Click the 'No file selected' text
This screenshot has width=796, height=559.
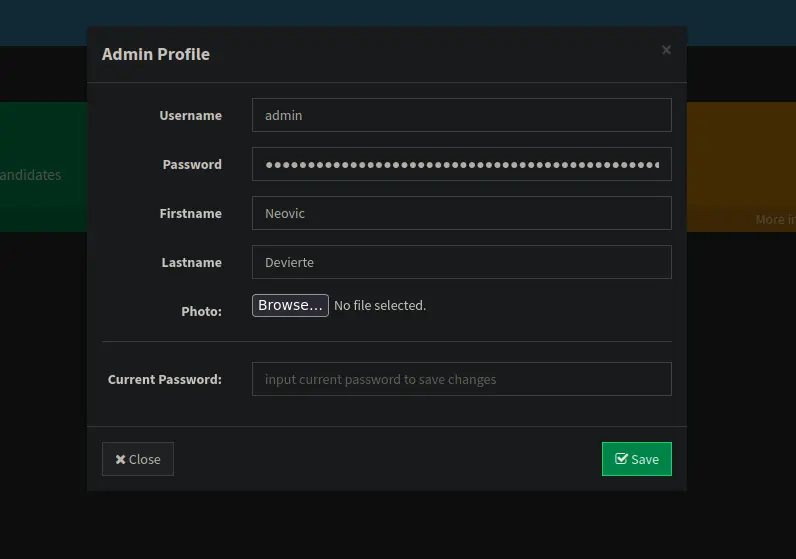pyautogui.click(x=380, y=306)
